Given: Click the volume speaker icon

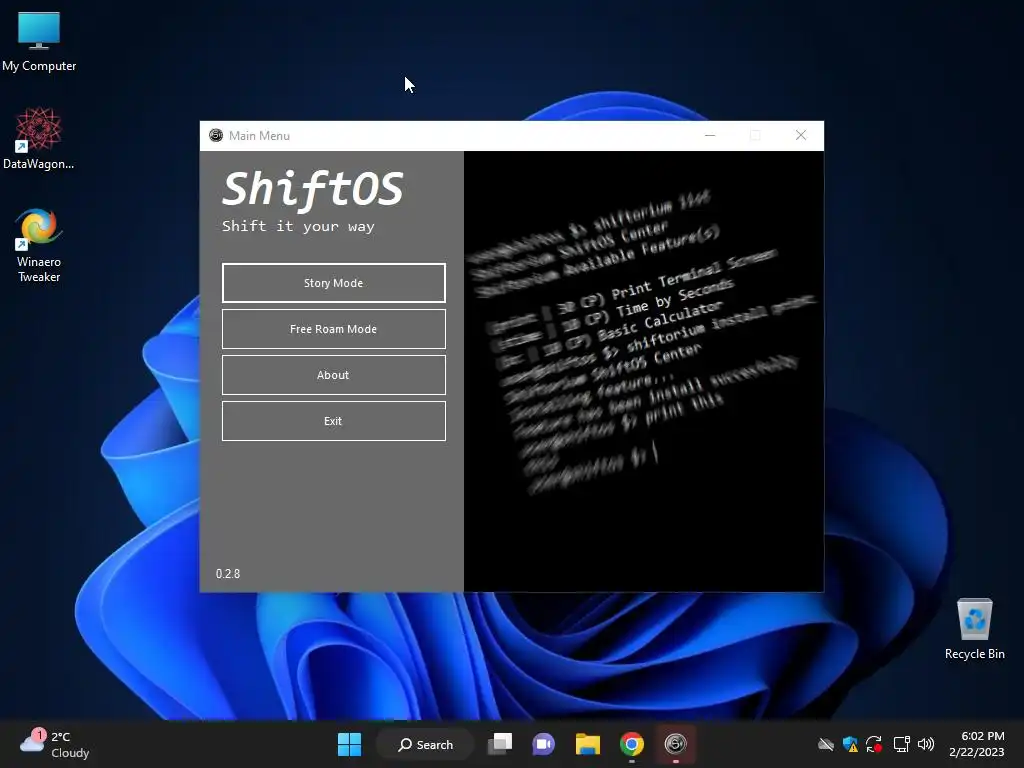Looking at the screenshot, I should pos(926,744).
